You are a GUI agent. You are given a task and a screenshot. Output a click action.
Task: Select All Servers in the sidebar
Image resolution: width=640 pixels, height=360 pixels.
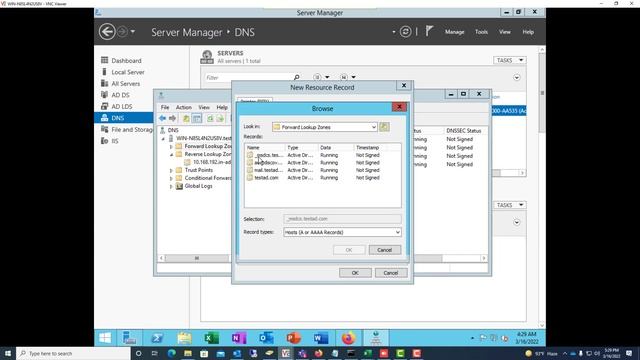[x=124, y=83]
